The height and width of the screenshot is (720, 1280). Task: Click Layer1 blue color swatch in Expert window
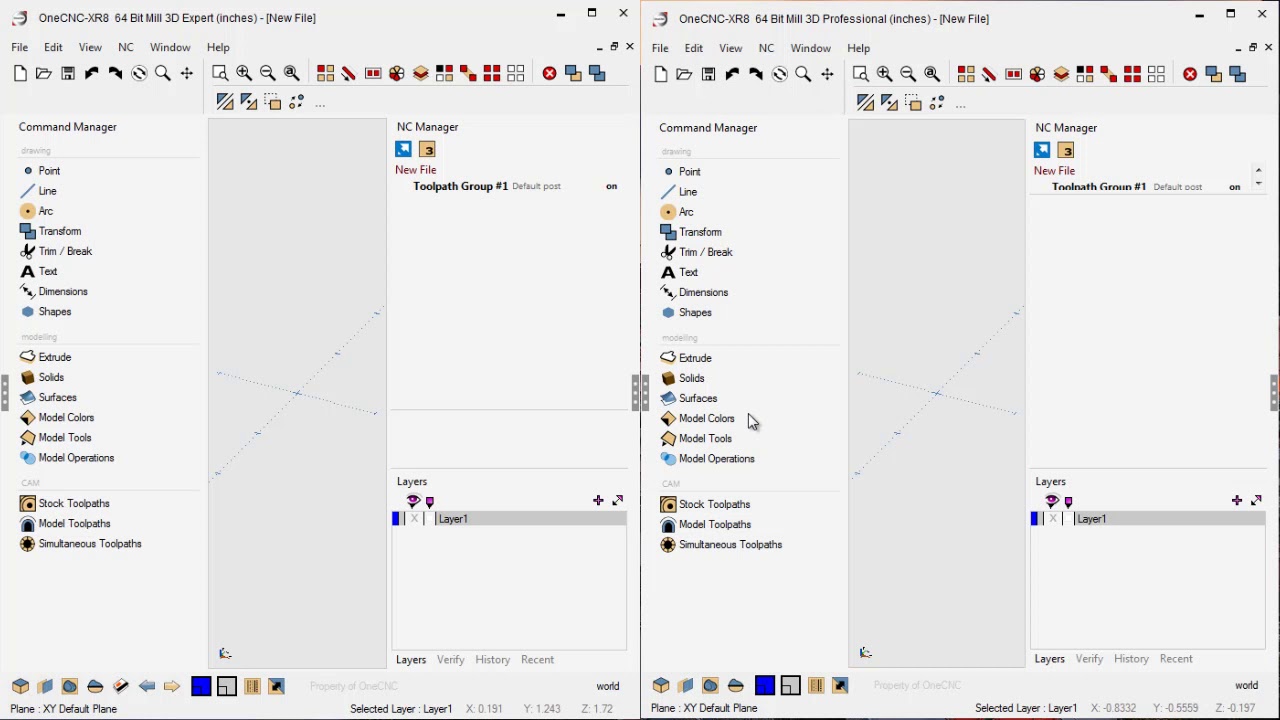point(397,519)
